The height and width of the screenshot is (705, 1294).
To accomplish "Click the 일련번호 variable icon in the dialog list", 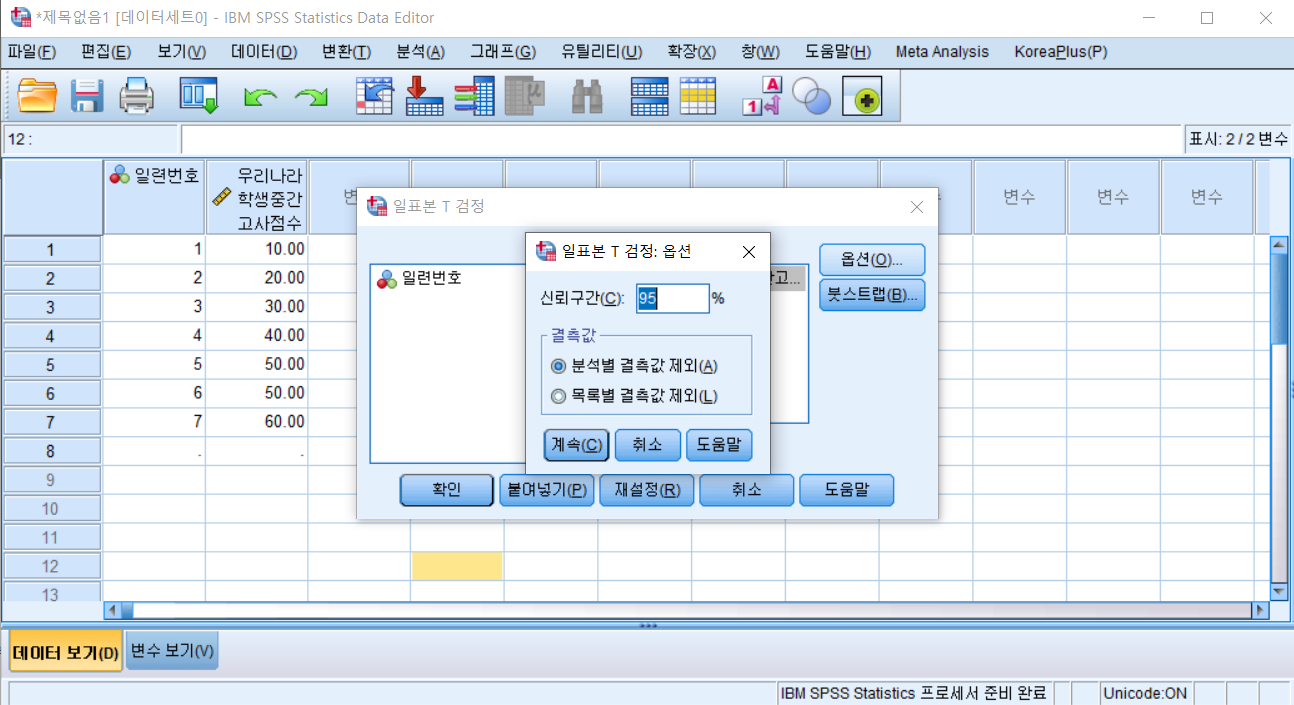I will pyautogui.click(x=386, y=279).
